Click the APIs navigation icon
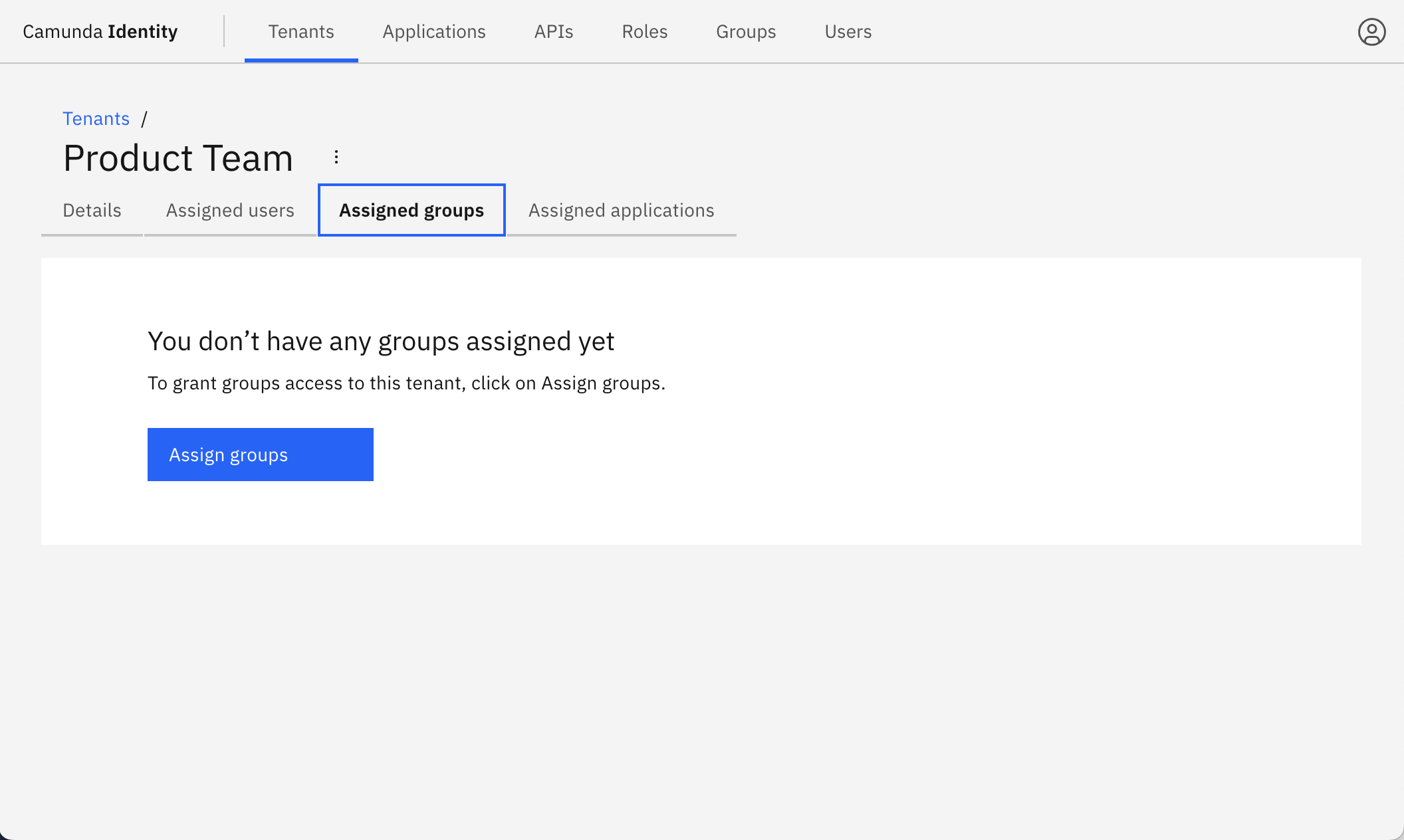 [x=553, y=31]
